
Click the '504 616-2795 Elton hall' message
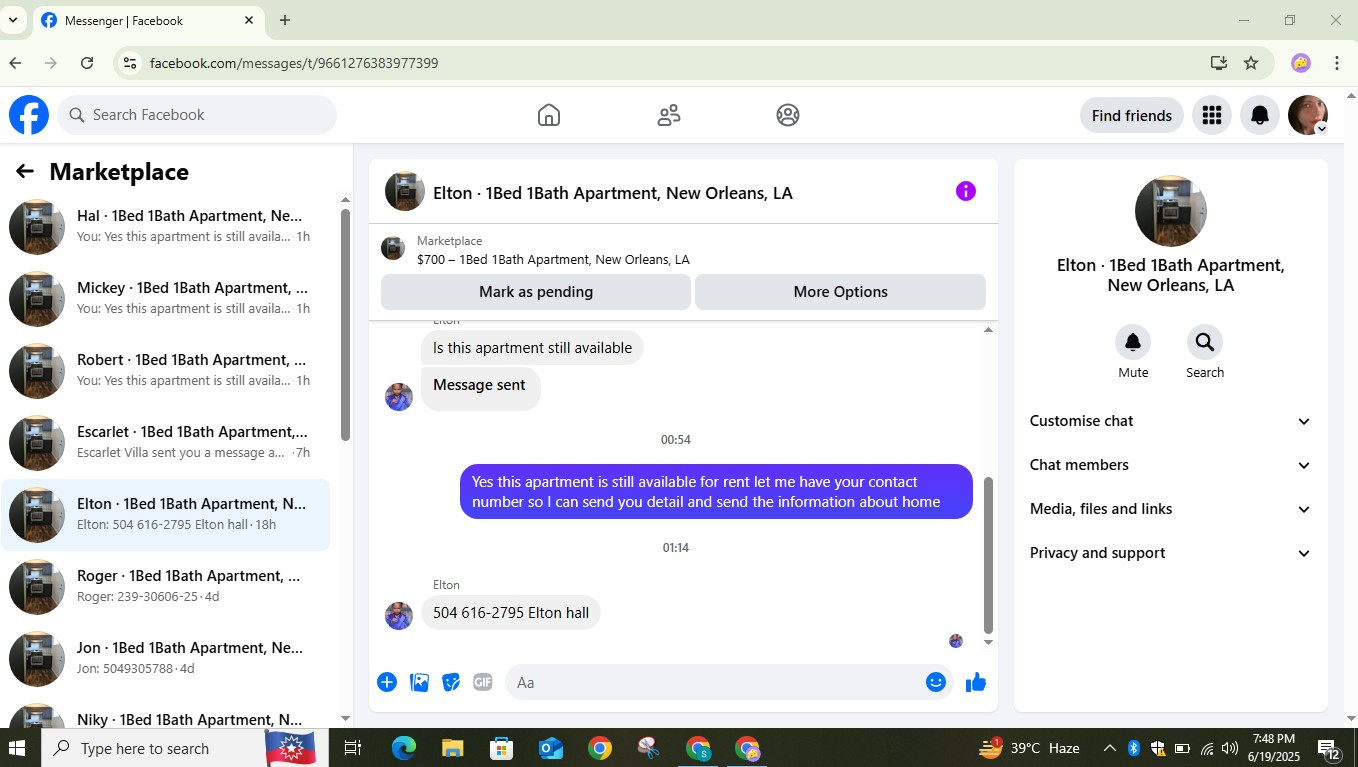(x=511, y=613)
